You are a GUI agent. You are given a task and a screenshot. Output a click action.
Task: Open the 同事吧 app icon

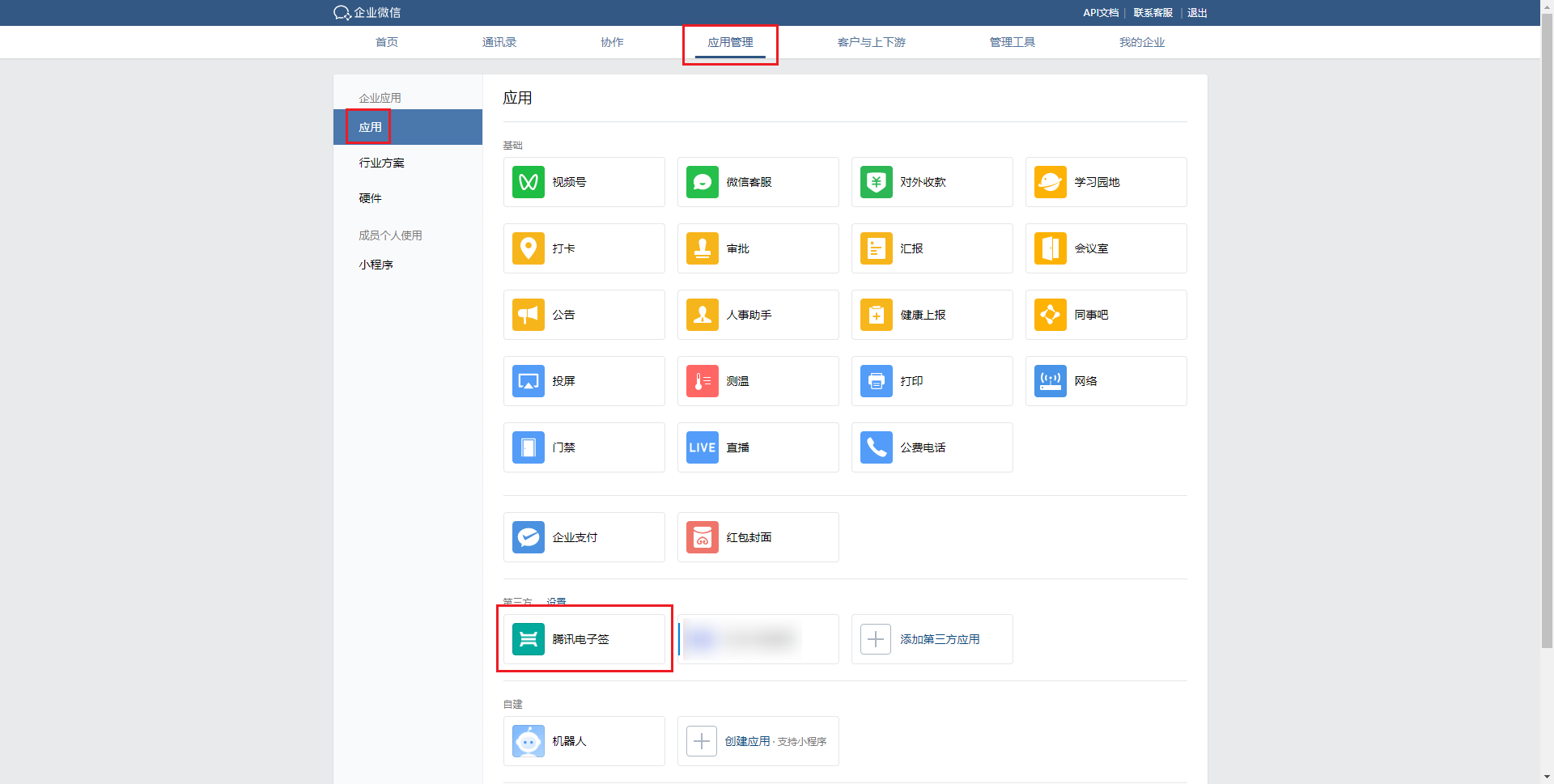pyautogui.click(x=1051, y=315)
